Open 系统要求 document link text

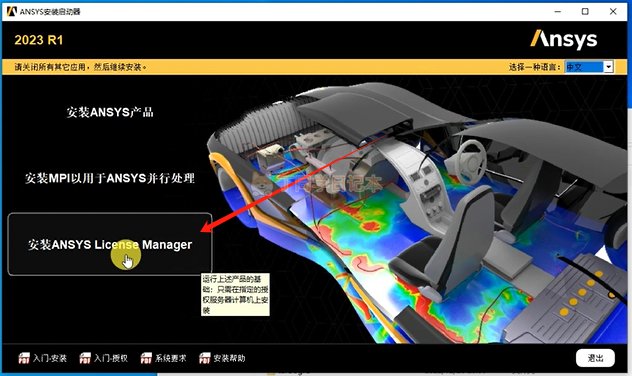(x=170, y=358)
